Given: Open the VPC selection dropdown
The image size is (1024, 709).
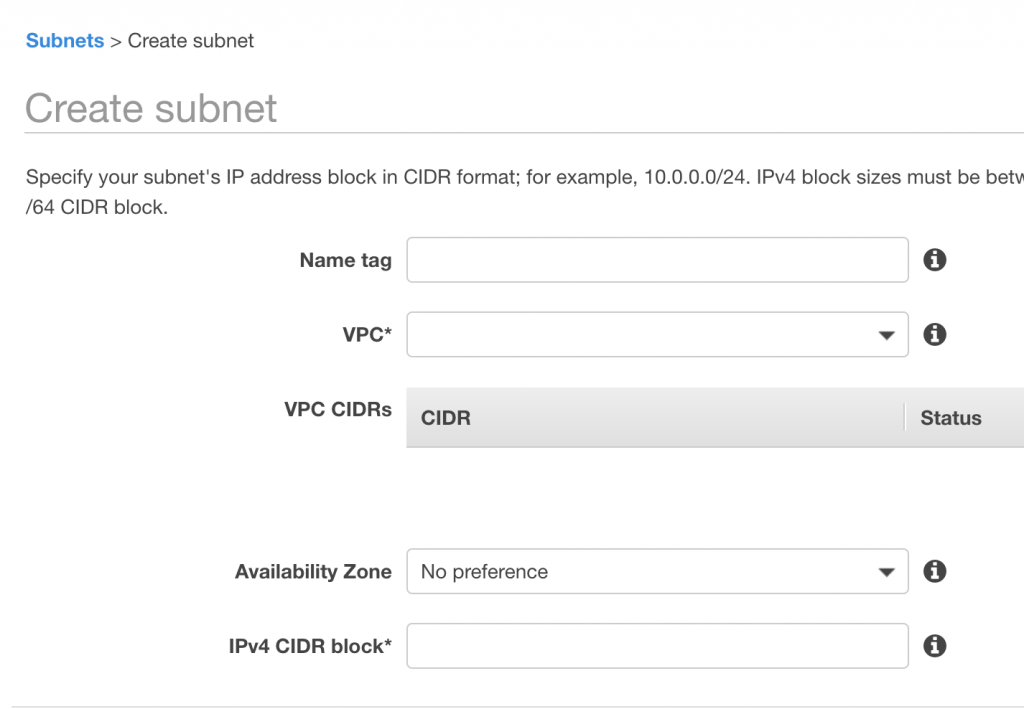Looking at the screenshot, I should [x=657, y=334].
